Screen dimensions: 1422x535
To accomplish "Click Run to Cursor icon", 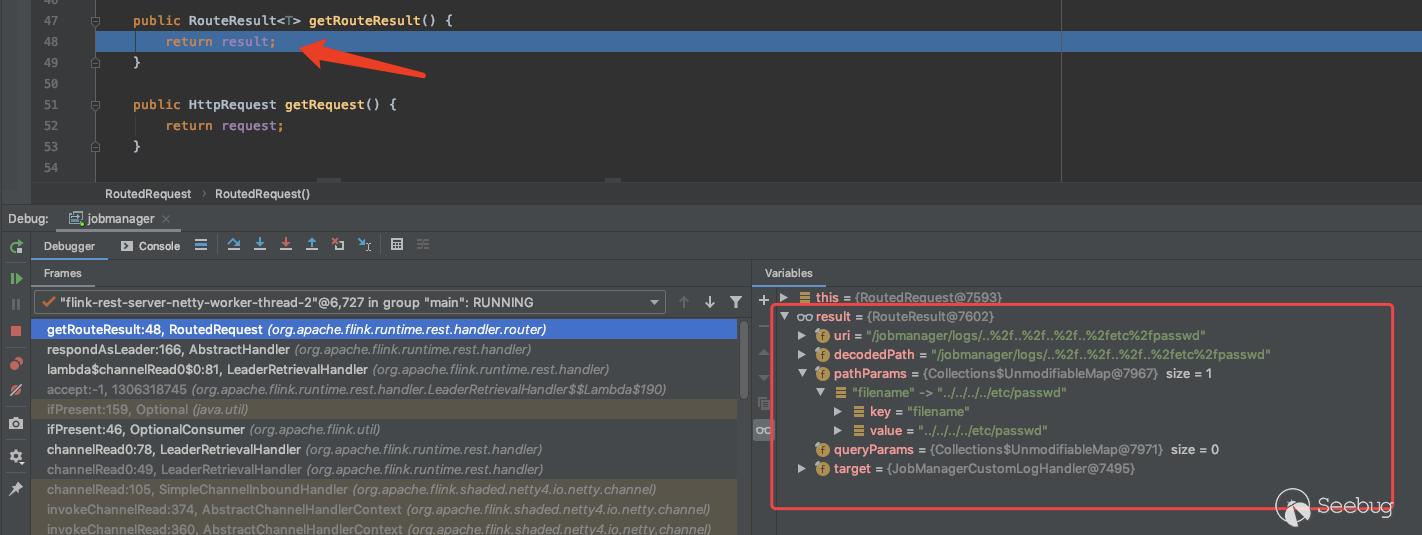I will (365, 245).
